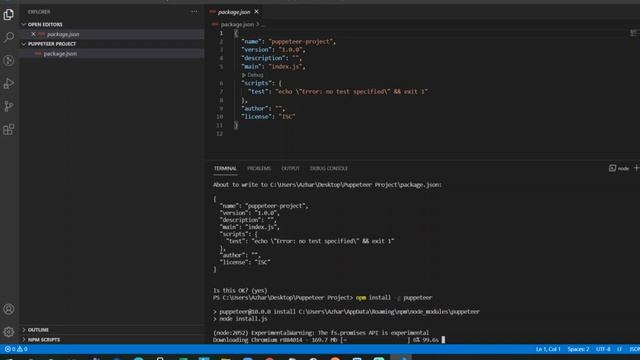
Task: Click Ln 1, Col 1 in status bar
Action: point(548,349)
